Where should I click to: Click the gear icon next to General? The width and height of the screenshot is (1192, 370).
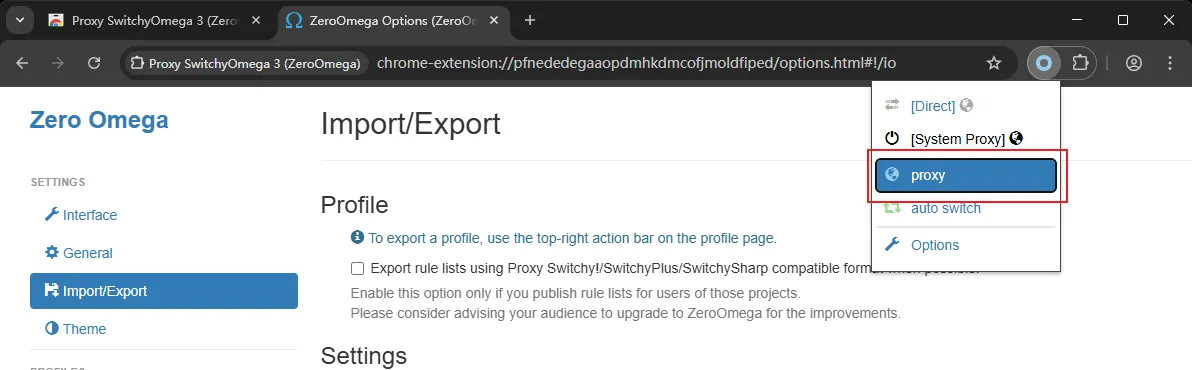coord(52,252)
